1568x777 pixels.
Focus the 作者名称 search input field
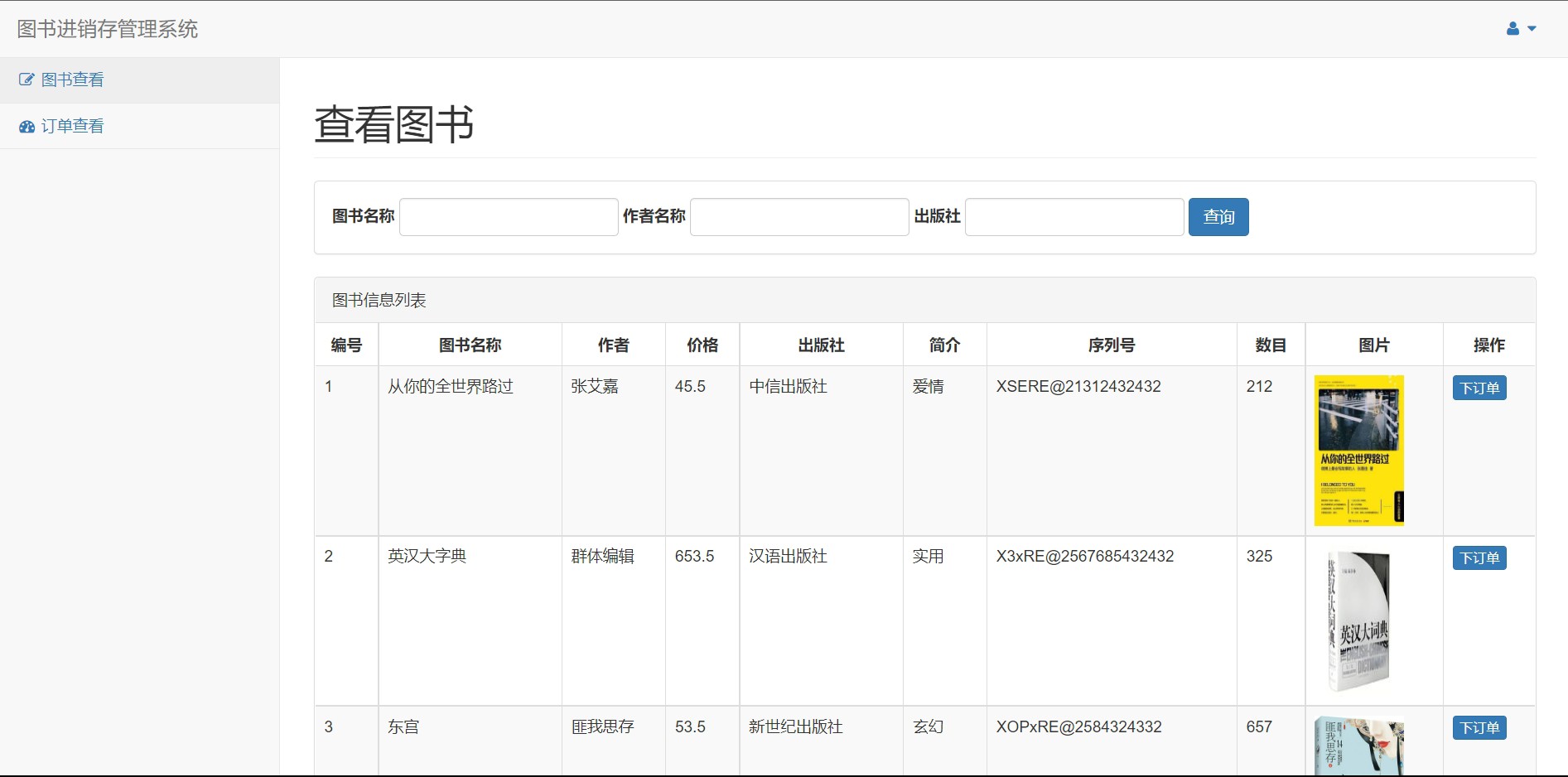pos(799,217)
